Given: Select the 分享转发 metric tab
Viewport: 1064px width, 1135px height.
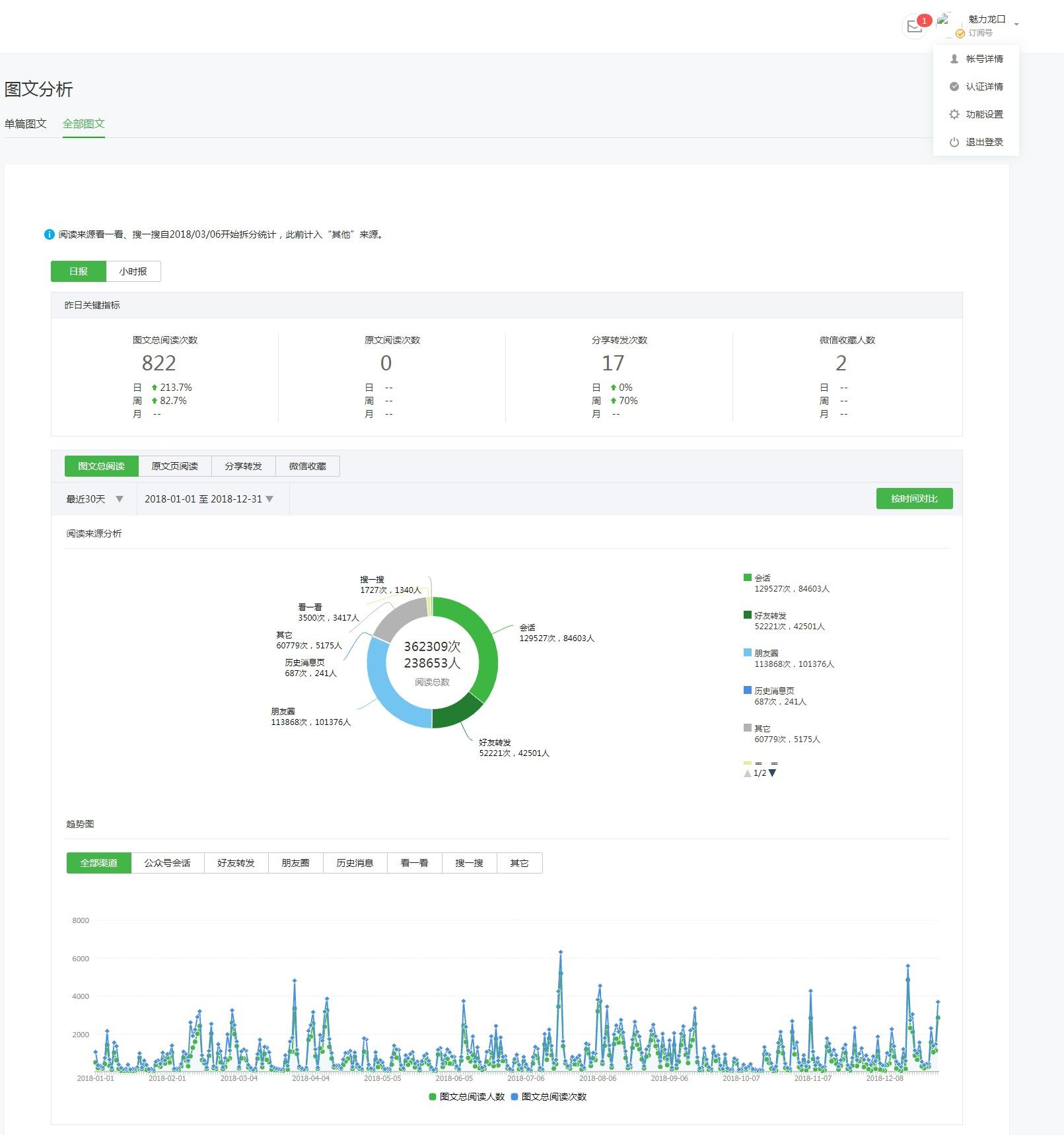Looking at the screenshot, I should 243,466.
